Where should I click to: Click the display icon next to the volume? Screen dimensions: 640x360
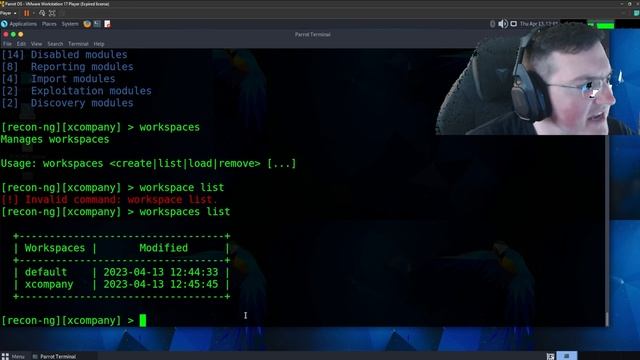pos(513,24)
